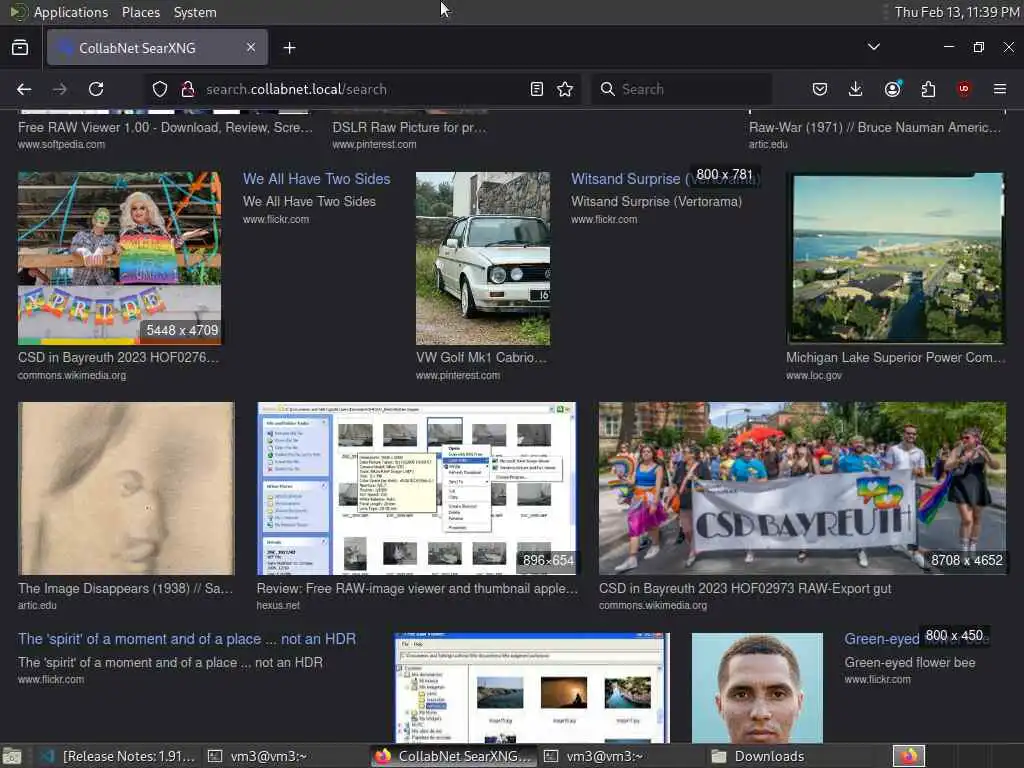Click Firefox icon in taskbar tray
Viewport: 1024px width, 768px height.
click(909, 756)
